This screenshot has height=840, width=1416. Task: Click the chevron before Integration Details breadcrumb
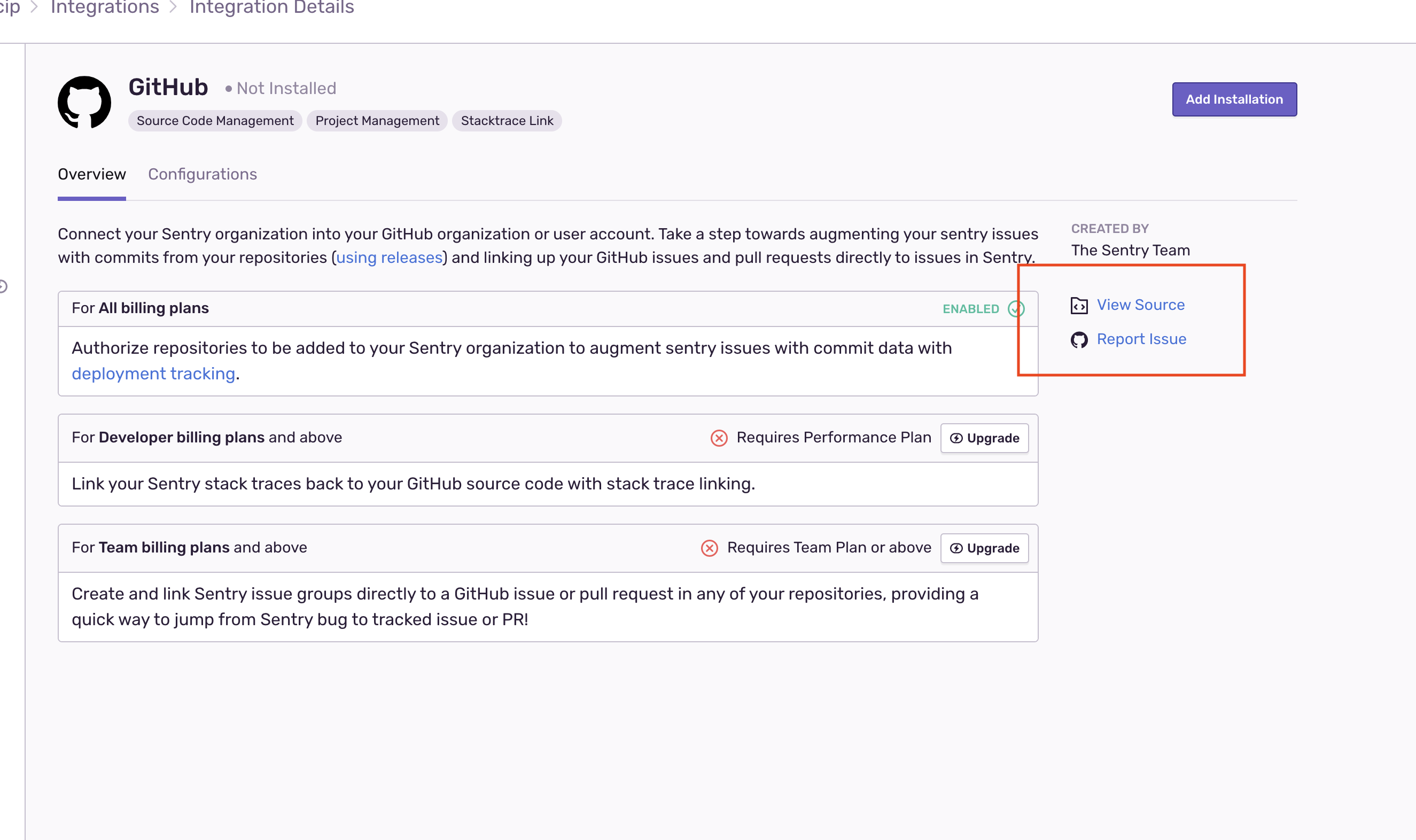tap(173, 7)
